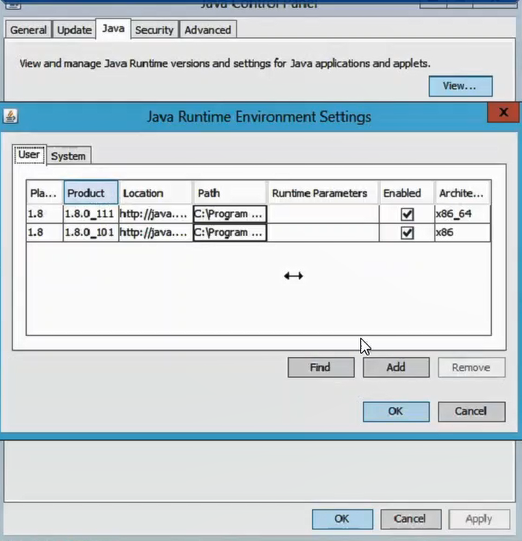Switch to the User tab

29,155
